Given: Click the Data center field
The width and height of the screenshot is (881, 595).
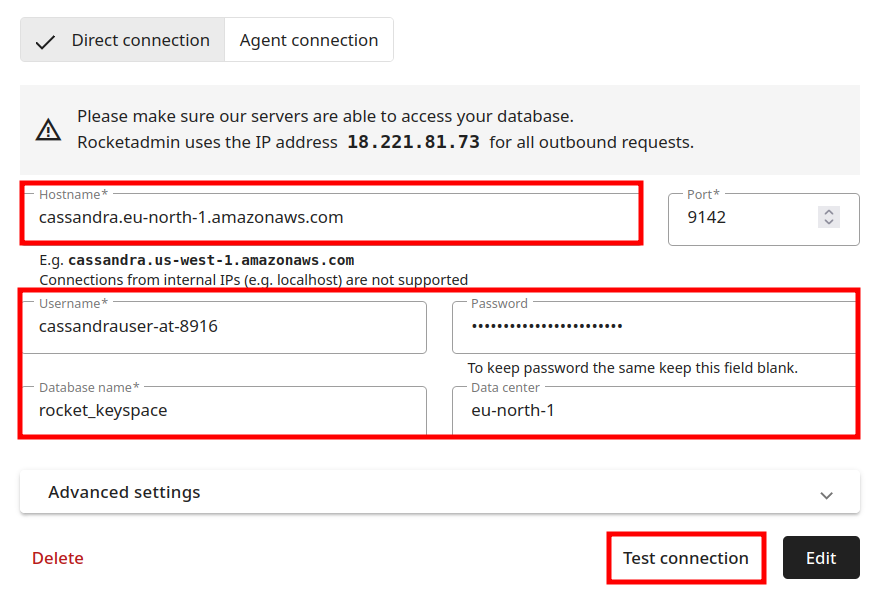Looking at the screenshot, I should click(655, 410).
